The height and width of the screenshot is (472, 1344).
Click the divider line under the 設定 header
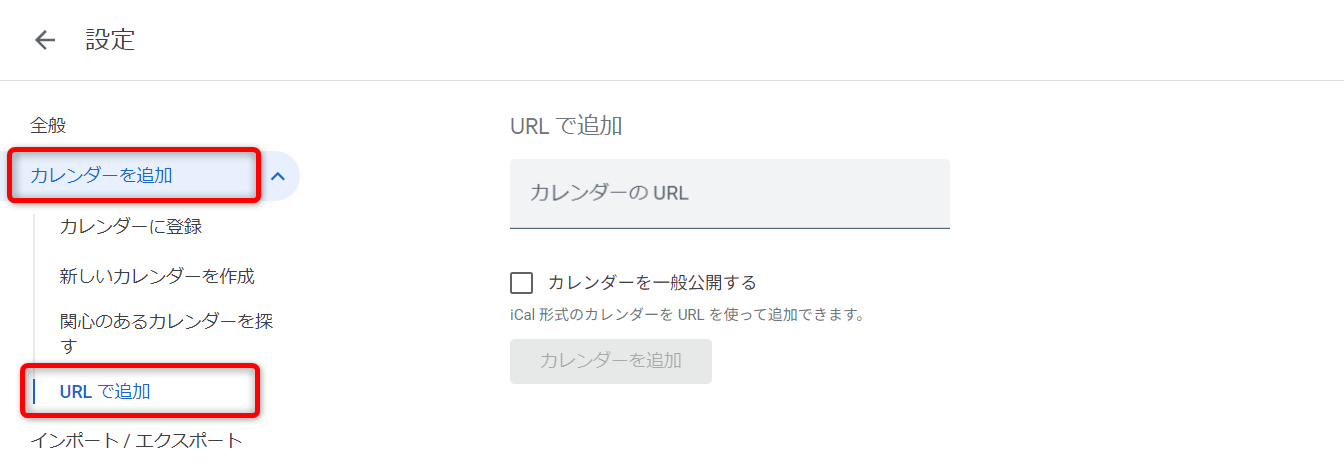[672, 80]
